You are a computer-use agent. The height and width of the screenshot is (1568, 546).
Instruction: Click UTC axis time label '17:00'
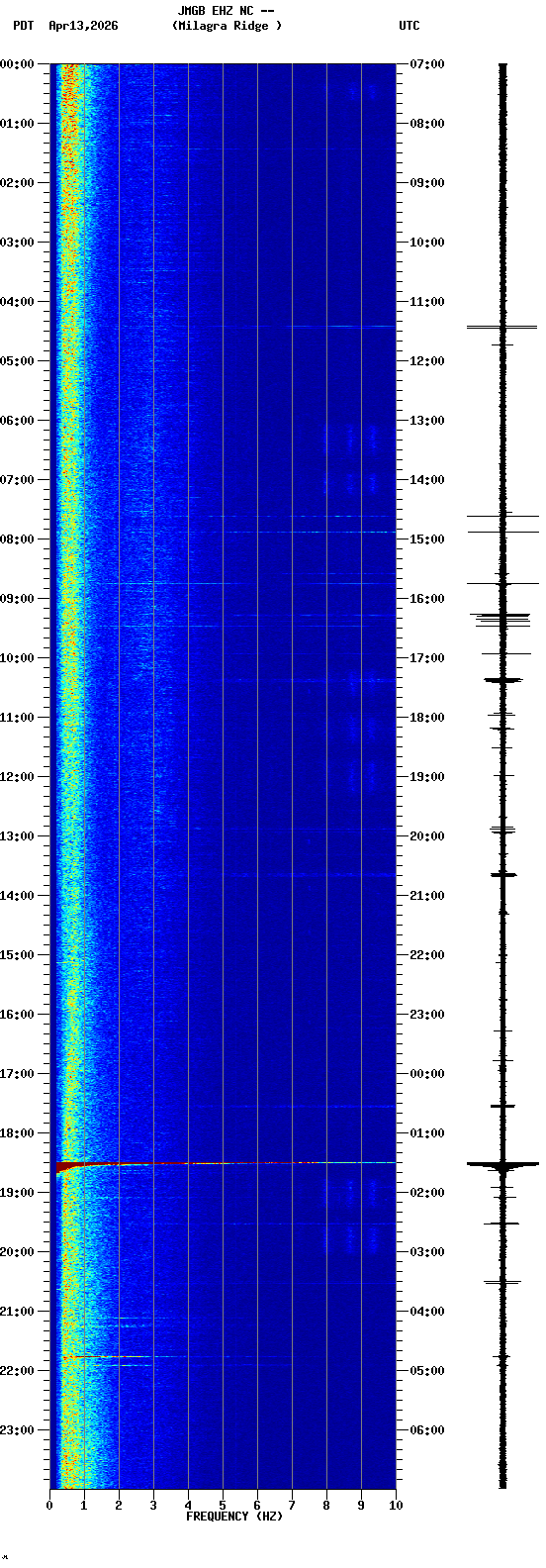point(426,658)
